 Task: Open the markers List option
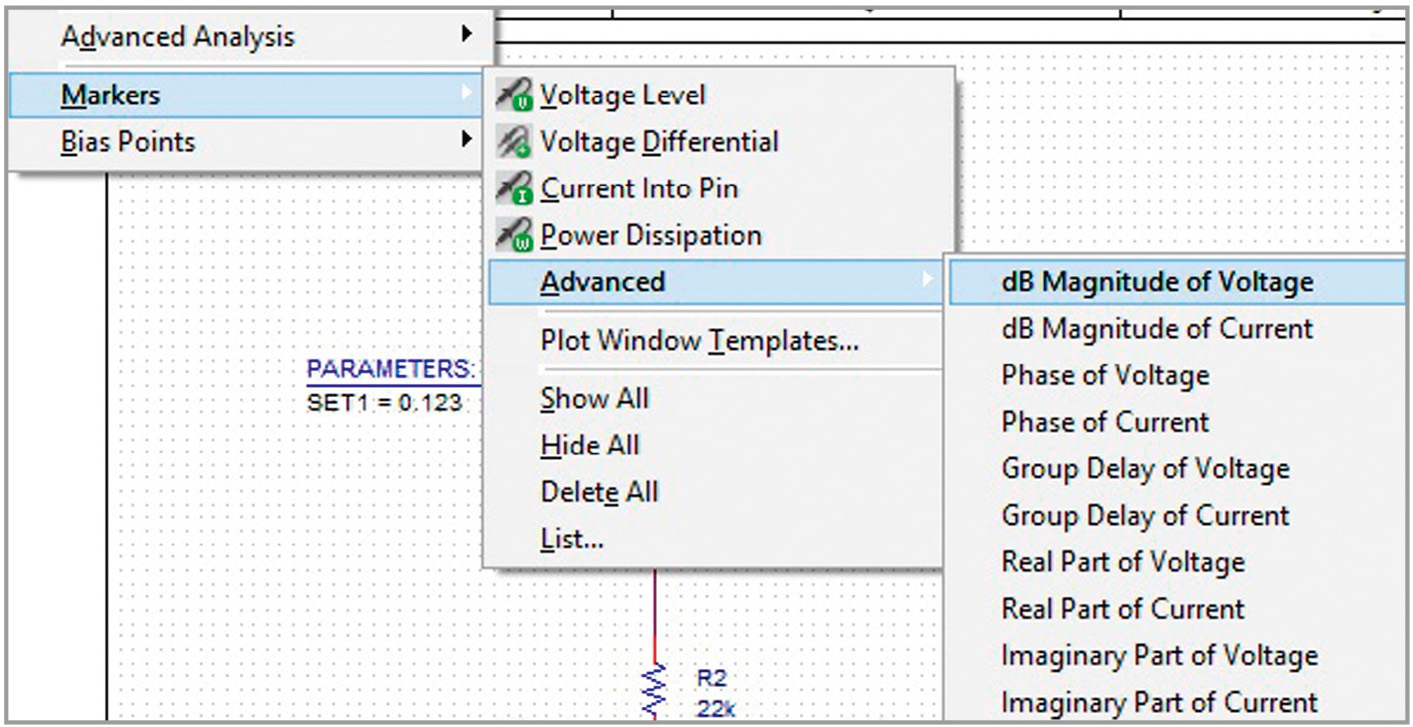[572, 540]
